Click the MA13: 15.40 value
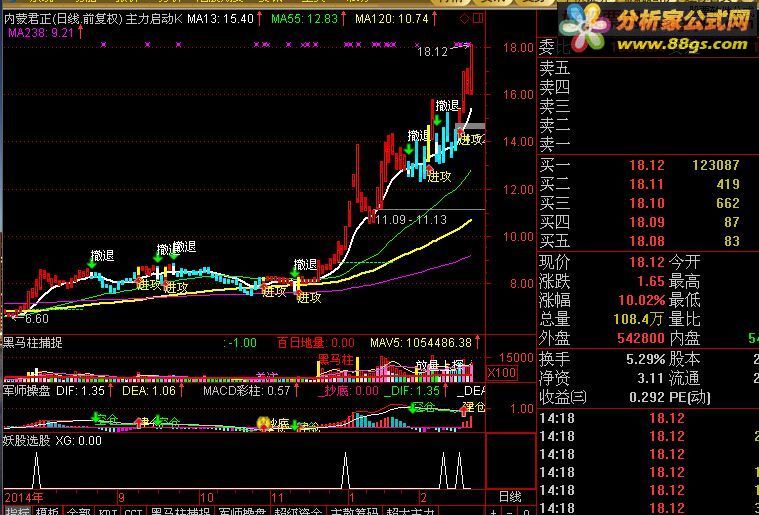 pos(221,19)
